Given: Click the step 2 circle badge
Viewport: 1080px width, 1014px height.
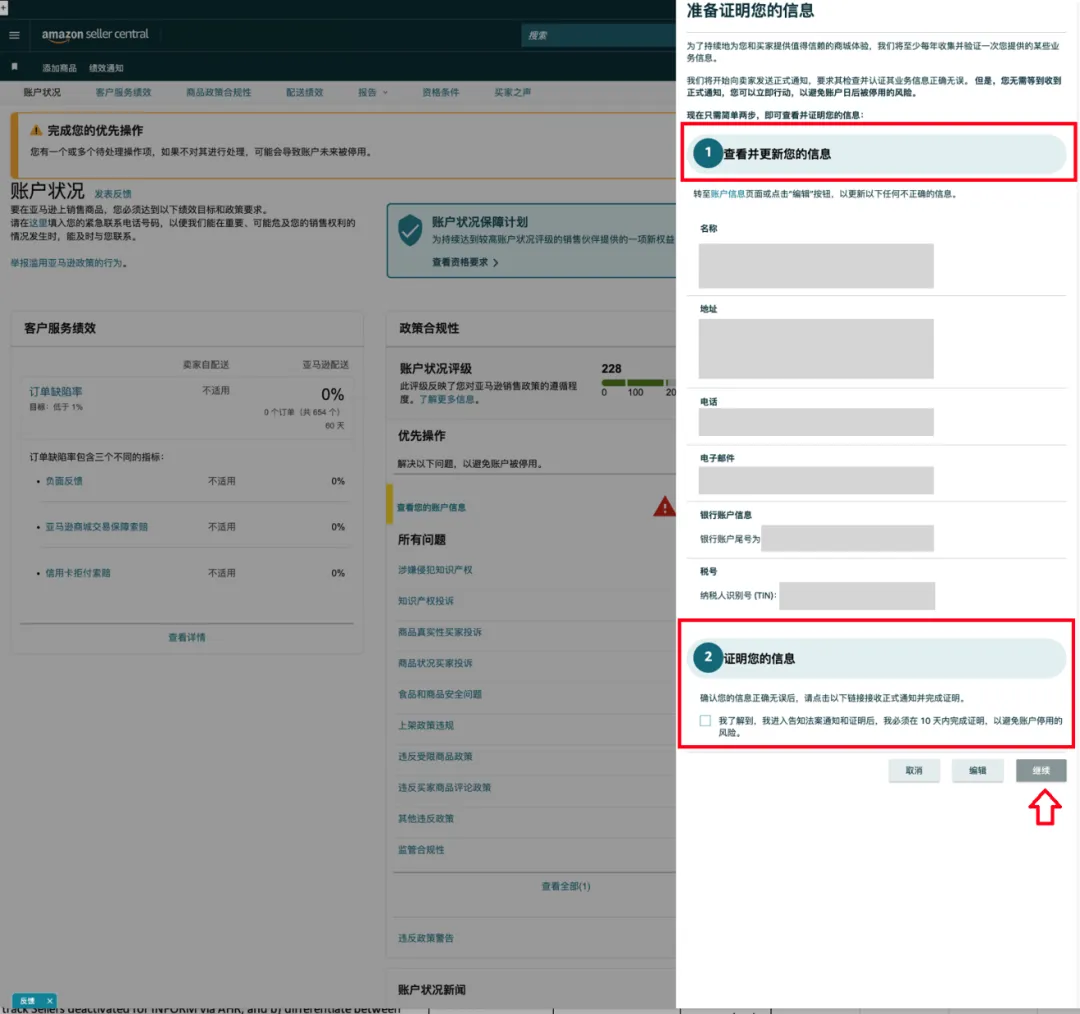Looking at the screenshot, I should (x=708, y=657).
